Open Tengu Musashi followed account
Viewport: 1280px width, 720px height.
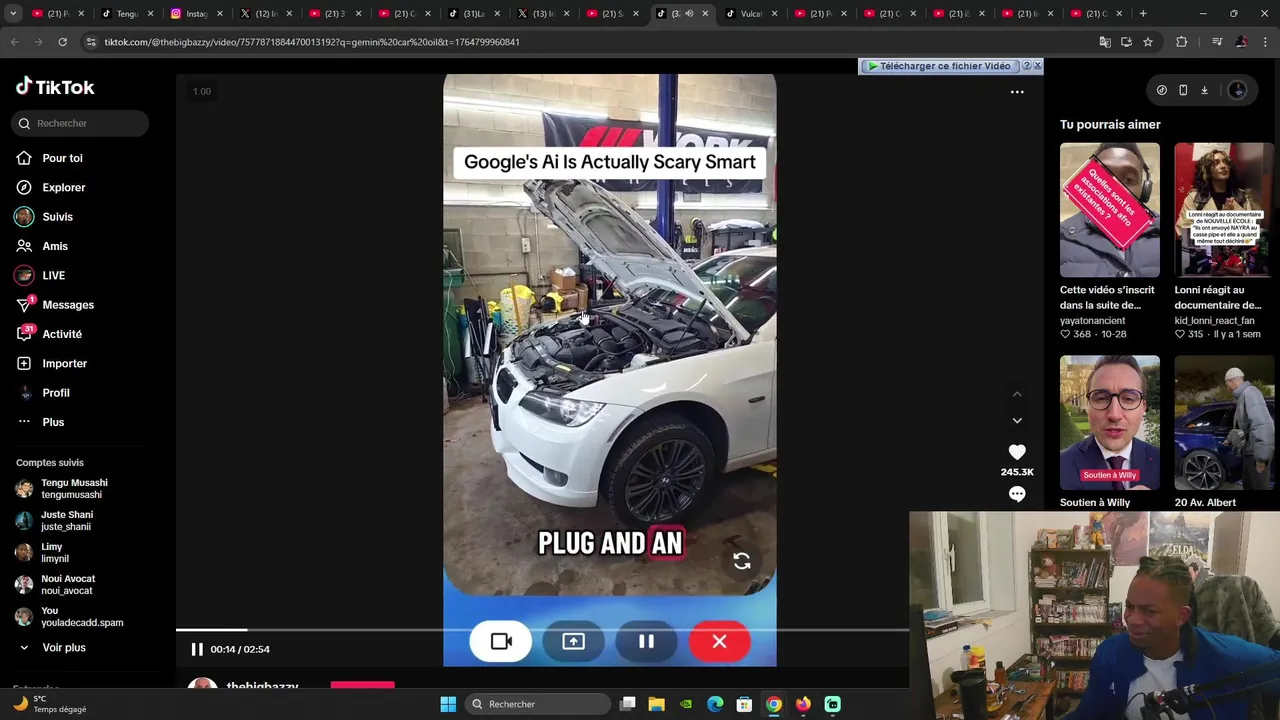coord(74,488)
